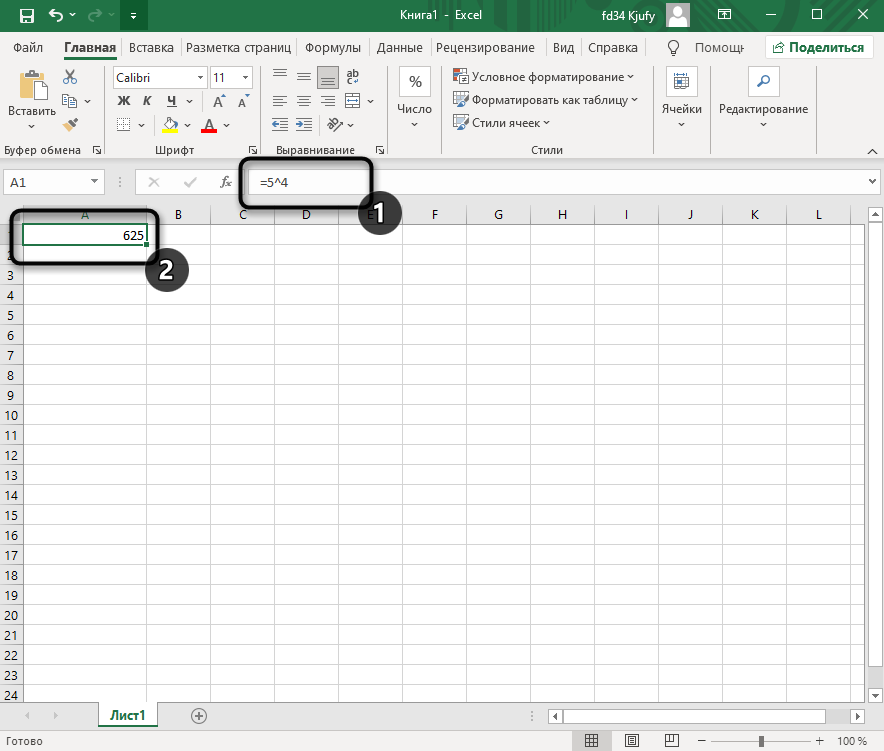Click the Cut scissors icon
Viewport: 884px width, 751px height.
pos(69,77)
